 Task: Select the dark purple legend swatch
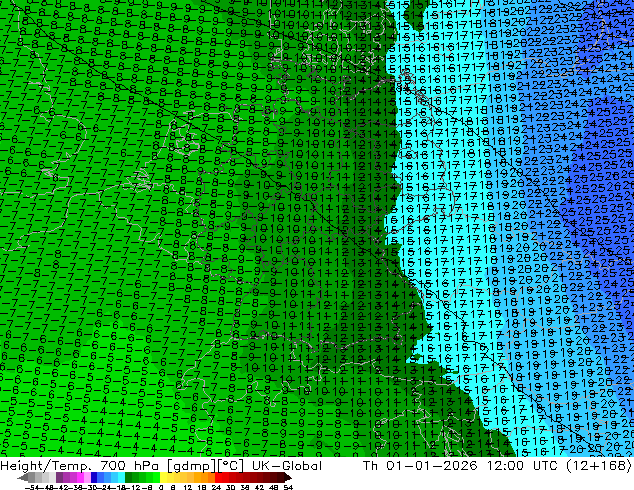pyautogui.click(x=59, y=478)
